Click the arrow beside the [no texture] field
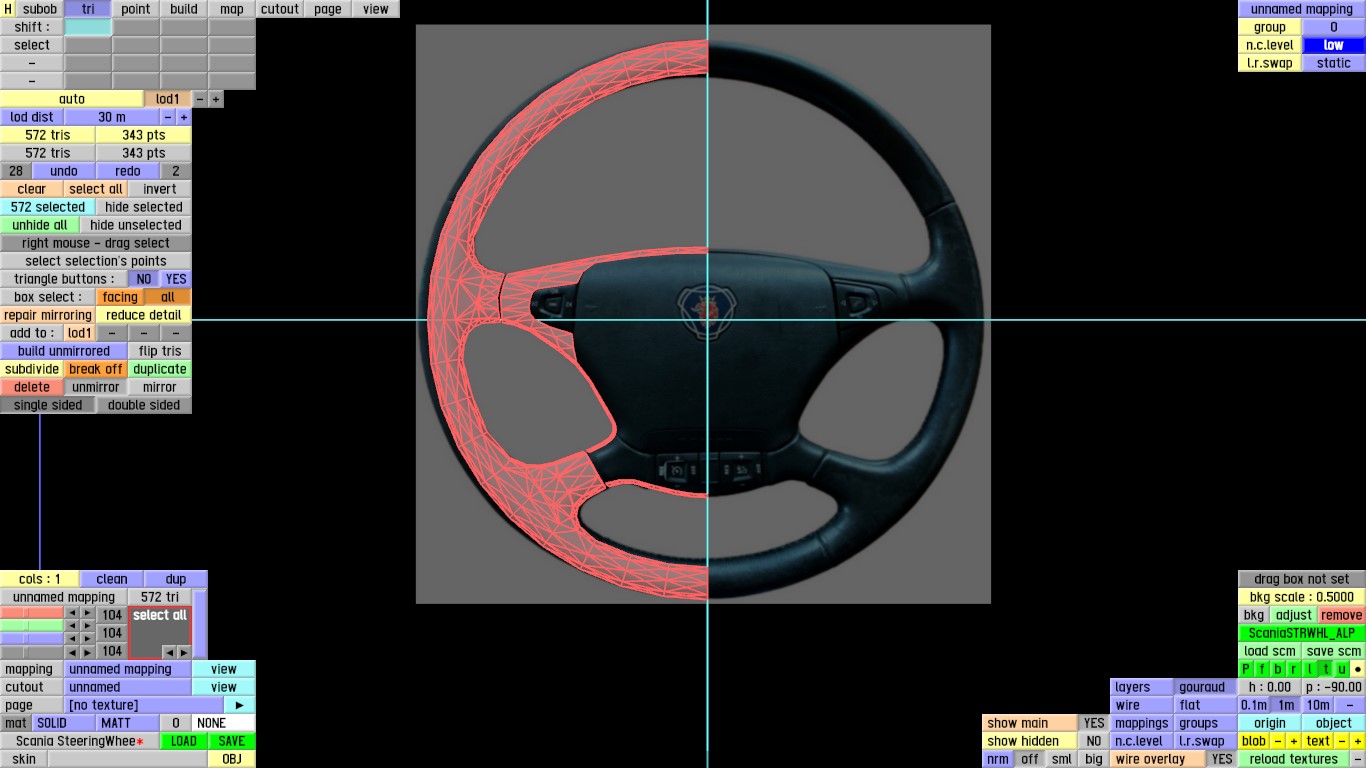 click(239, 705)
